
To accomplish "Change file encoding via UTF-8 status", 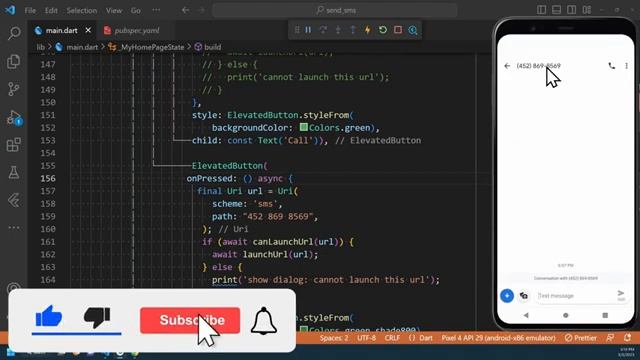I will coord(367,338).
